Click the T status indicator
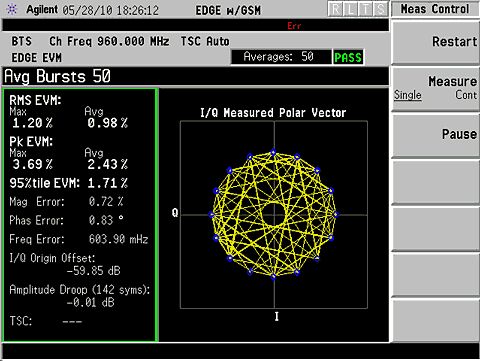This screenshot has height=361, width=480. click(365, 10)
